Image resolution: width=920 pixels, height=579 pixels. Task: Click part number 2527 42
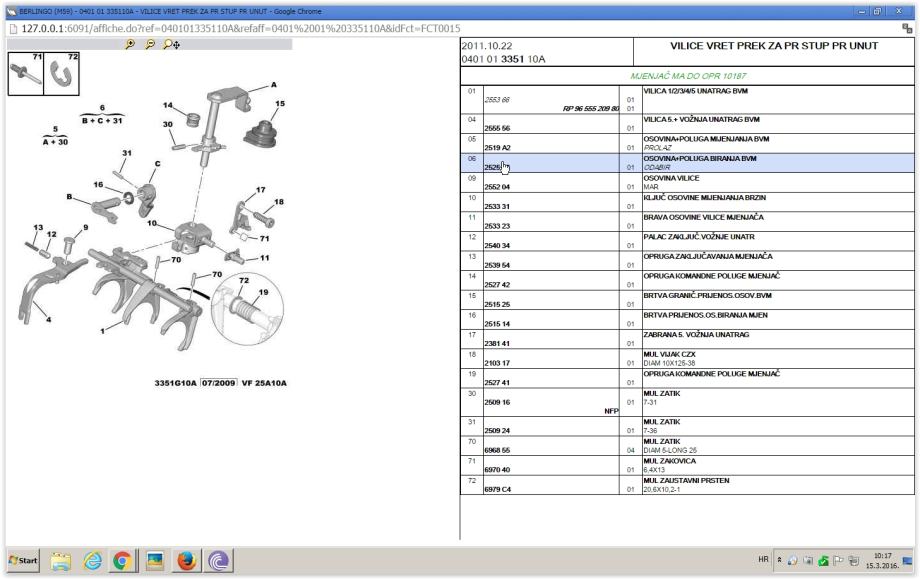point(497,285)
